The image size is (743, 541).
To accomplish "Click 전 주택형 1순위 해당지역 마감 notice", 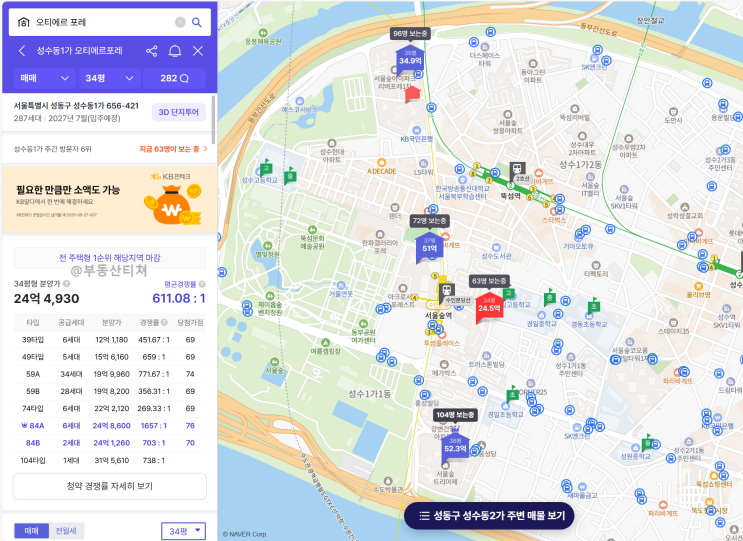I will 109,258.
